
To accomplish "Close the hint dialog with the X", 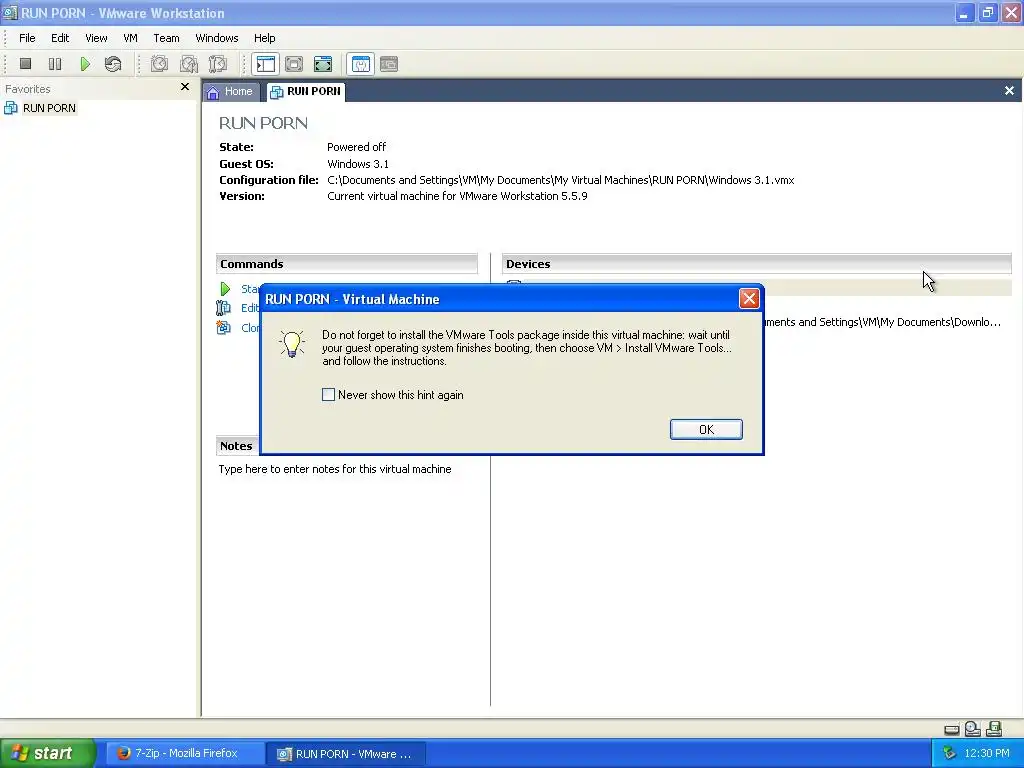I will point(748,298).
